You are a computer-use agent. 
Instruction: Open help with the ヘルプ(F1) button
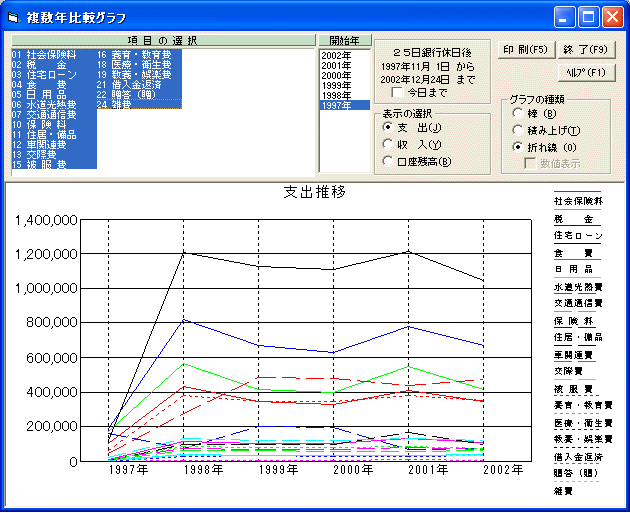tap(586, 72)
